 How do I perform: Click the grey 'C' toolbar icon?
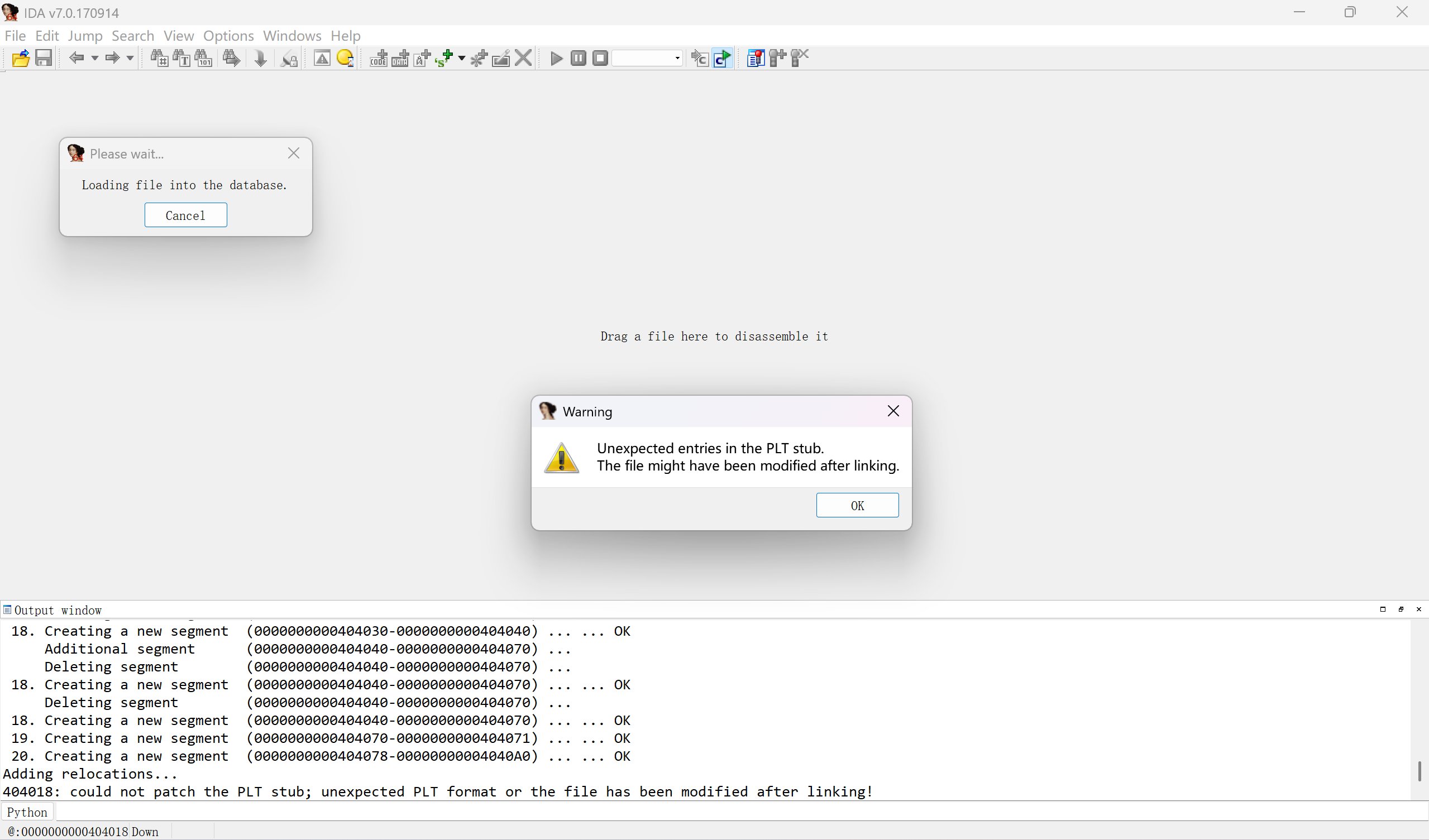pyautogui.click(x=700, y=58)
